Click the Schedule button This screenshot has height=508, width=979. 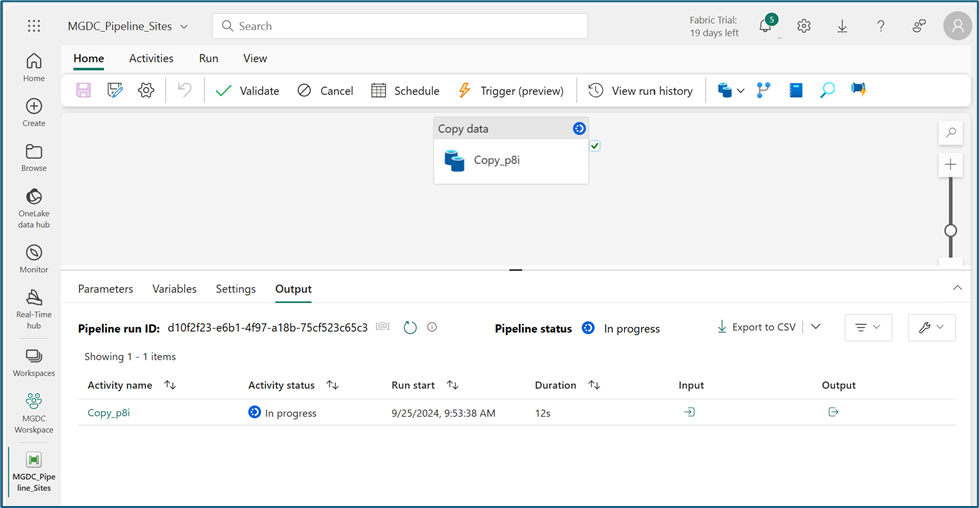tap(405, 90)
